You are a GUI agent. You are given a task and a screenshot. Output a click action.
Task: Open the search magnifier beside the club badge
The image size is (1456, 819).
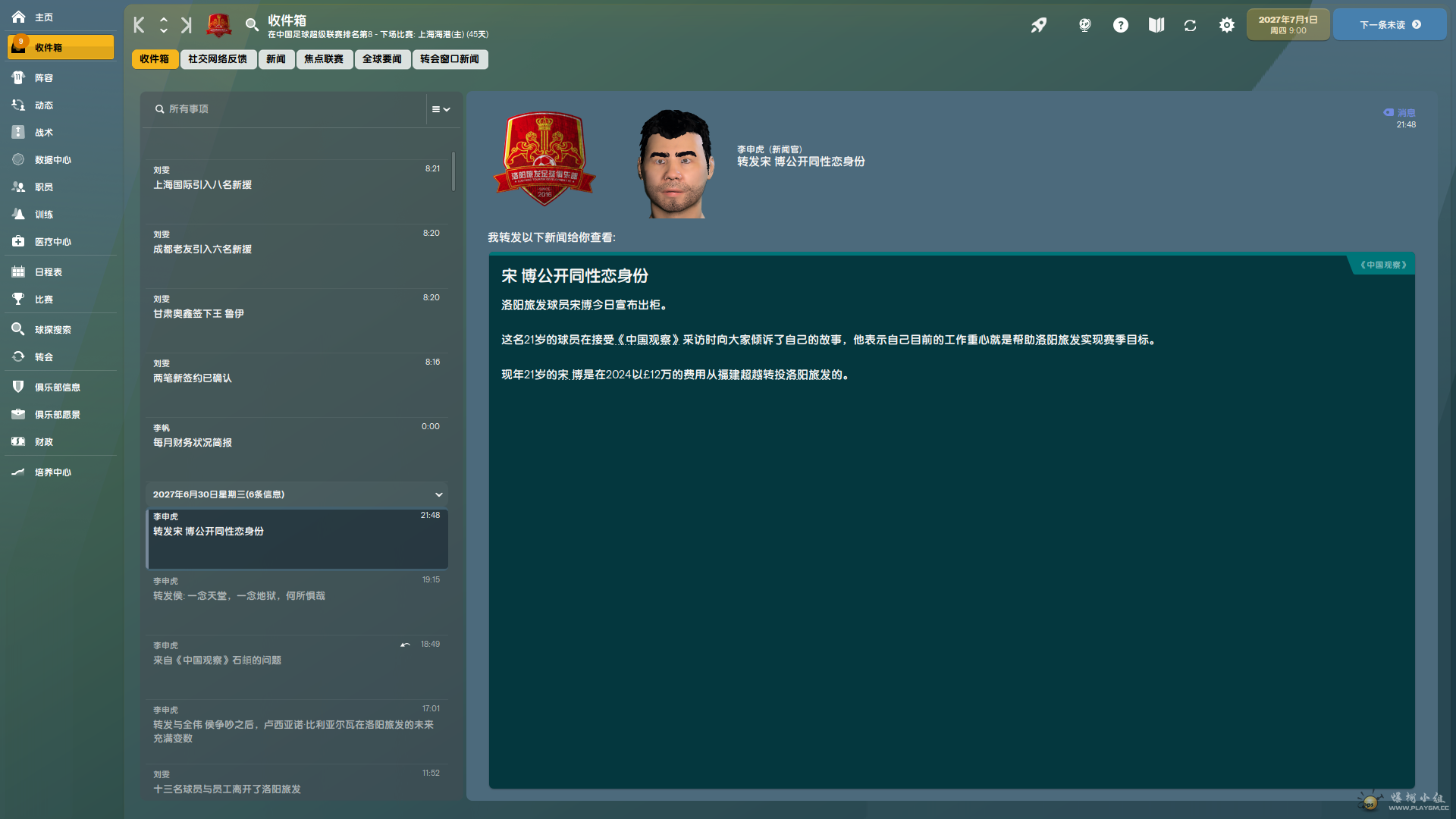click(x=252, y=25)
